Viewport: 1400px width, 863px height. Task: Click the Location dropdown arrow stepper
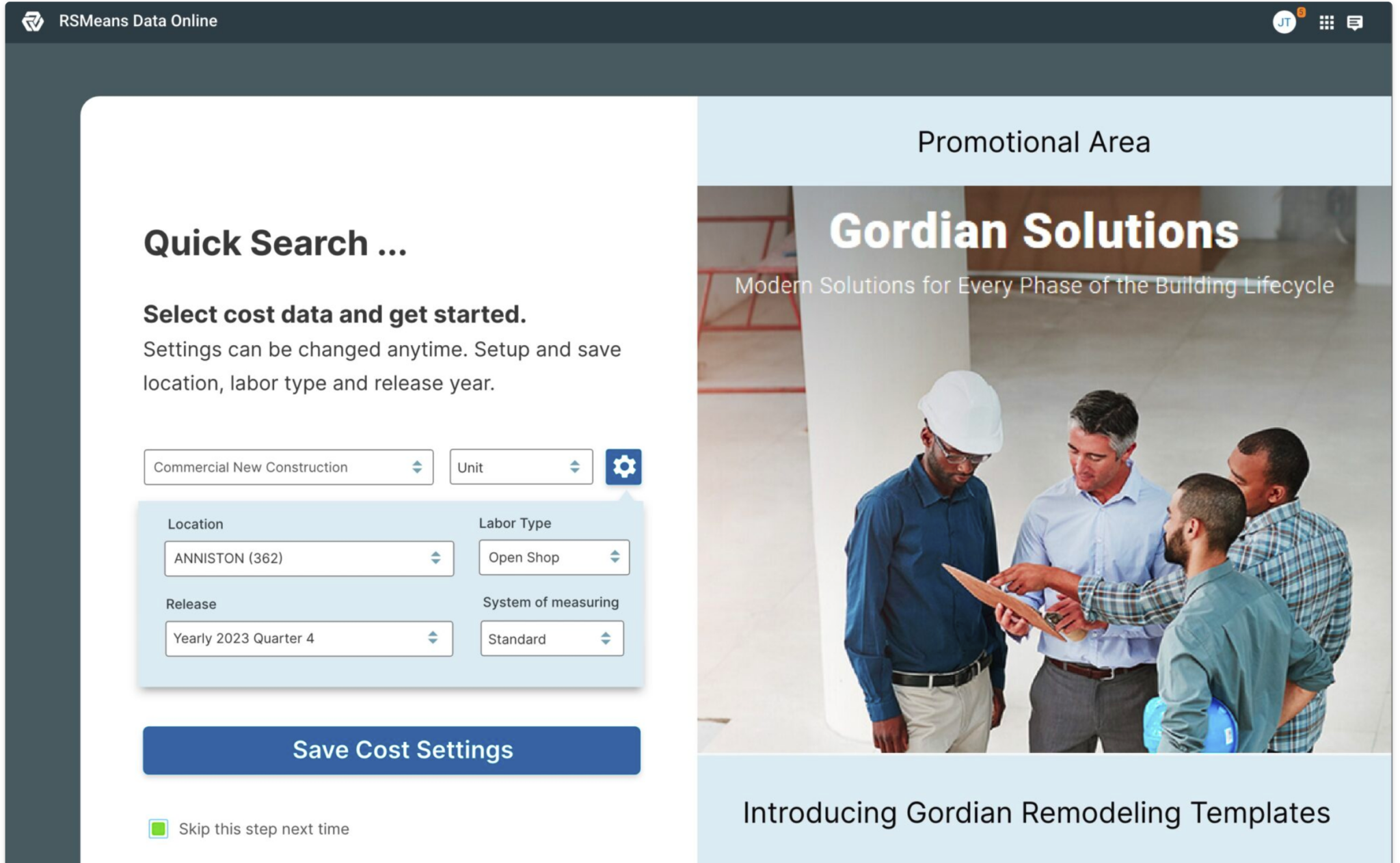pyautogui.click(x=435, y=558)
